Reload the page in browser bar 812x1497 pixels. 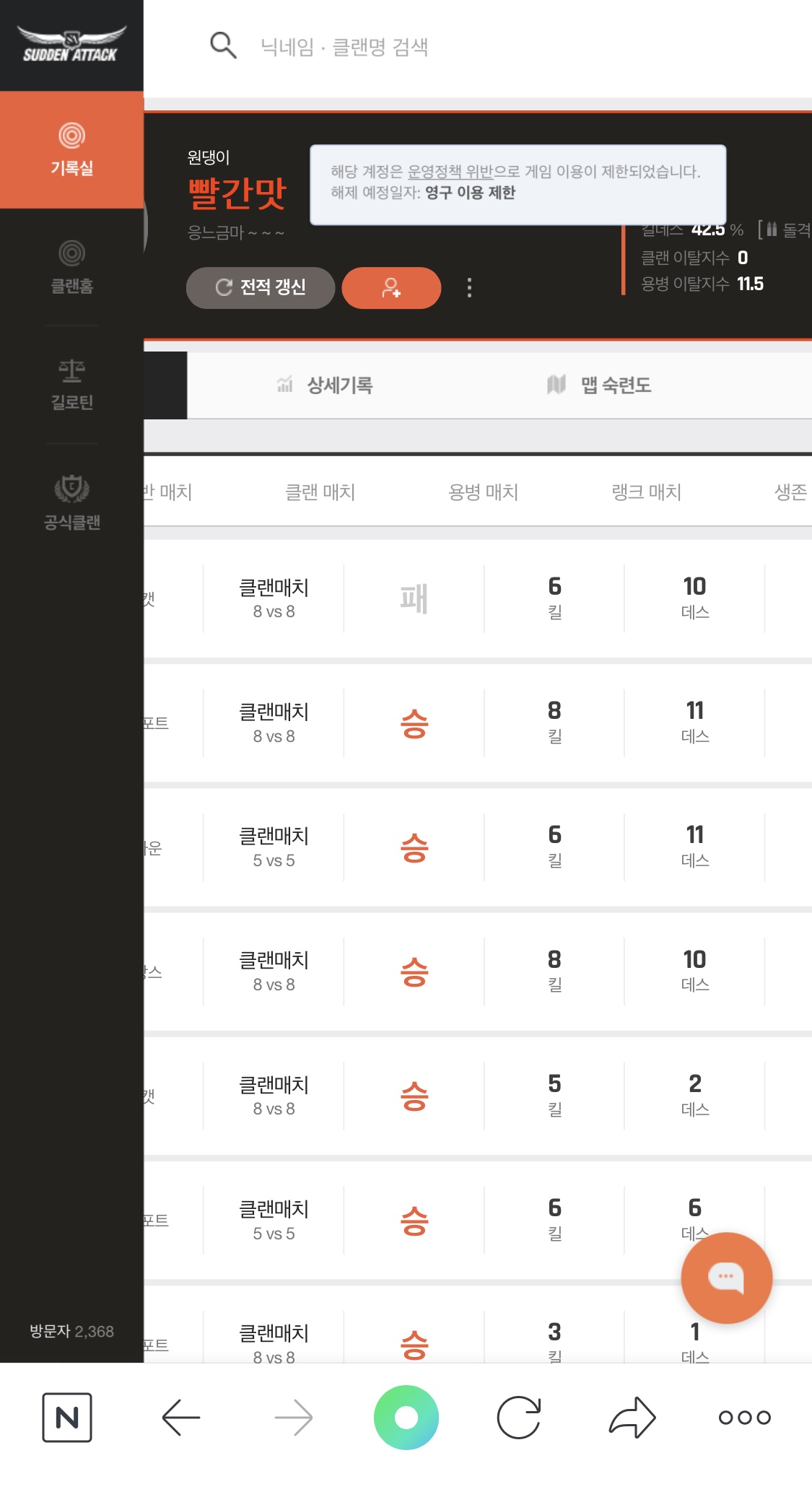[x=519, y=1418]
